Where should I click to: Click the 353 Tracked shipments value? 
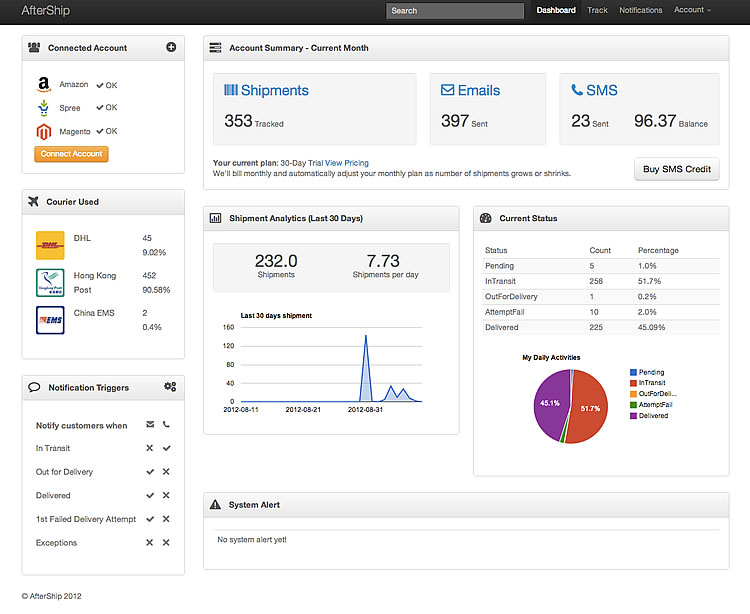click(238, 121)
